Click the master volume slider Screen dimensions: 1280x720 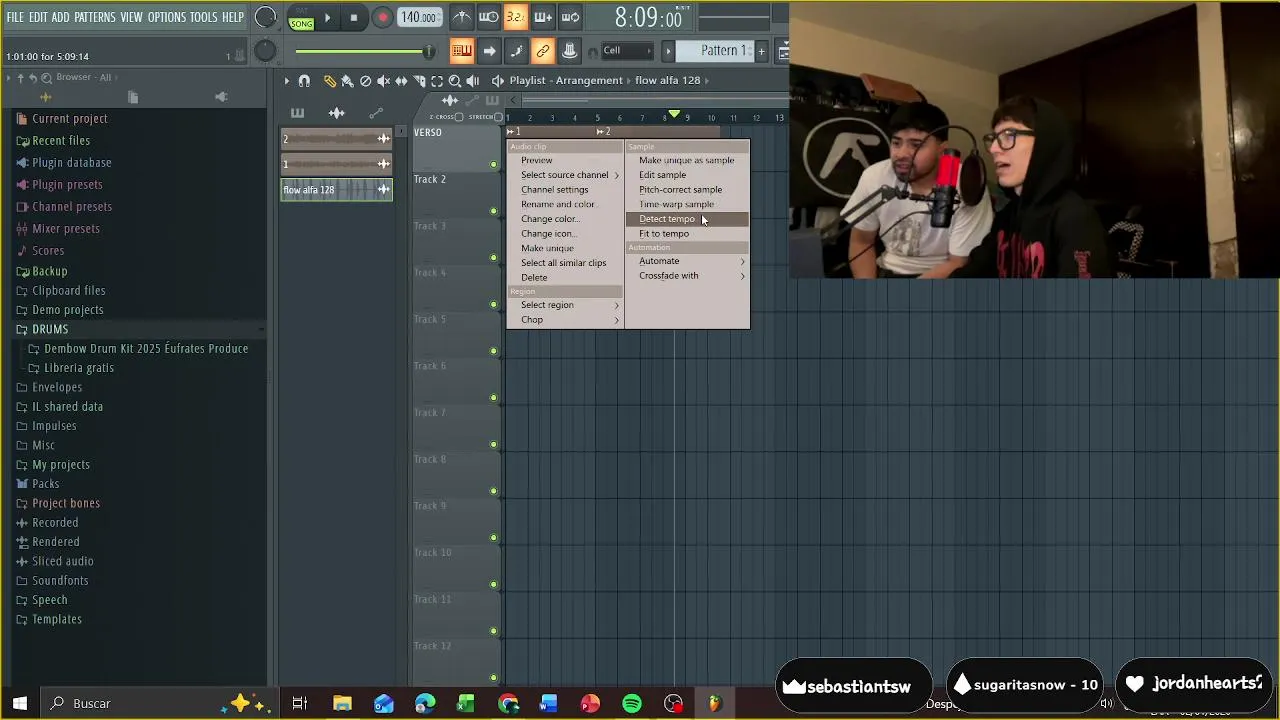tap(364, 51)
